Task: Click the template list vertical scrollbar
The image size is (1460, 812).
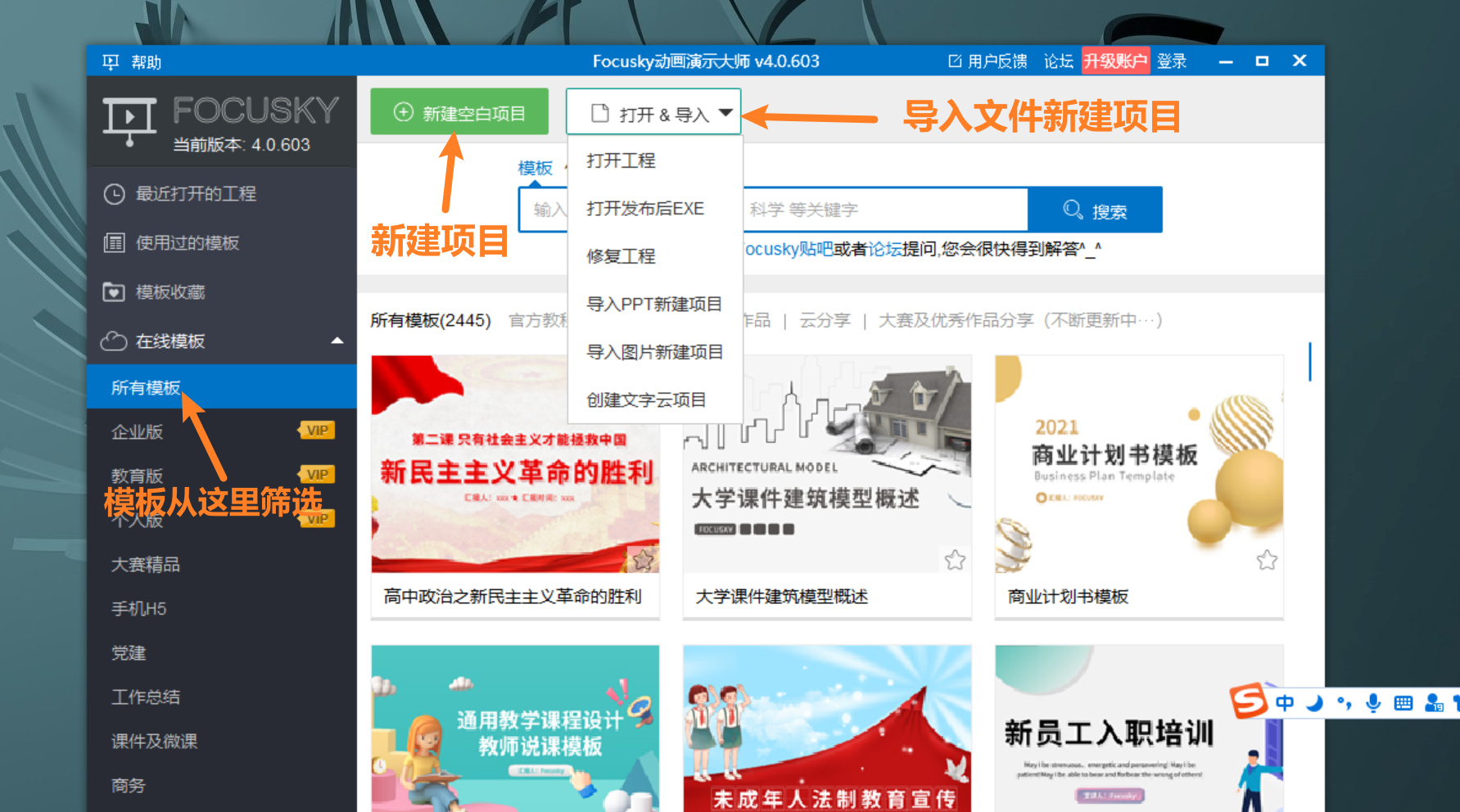Action: click(x=1310, y=361)
